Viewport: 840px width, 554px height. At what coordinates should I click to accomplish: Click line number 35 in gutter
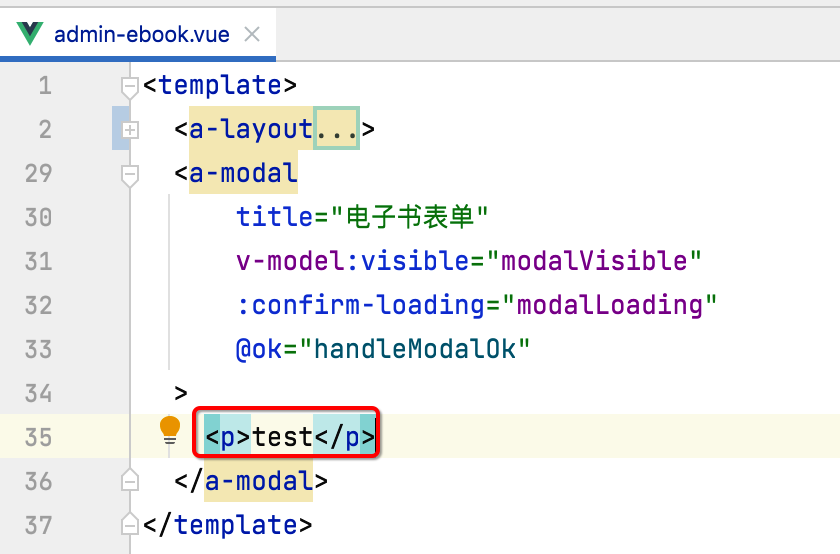click(x=39, y=437)
